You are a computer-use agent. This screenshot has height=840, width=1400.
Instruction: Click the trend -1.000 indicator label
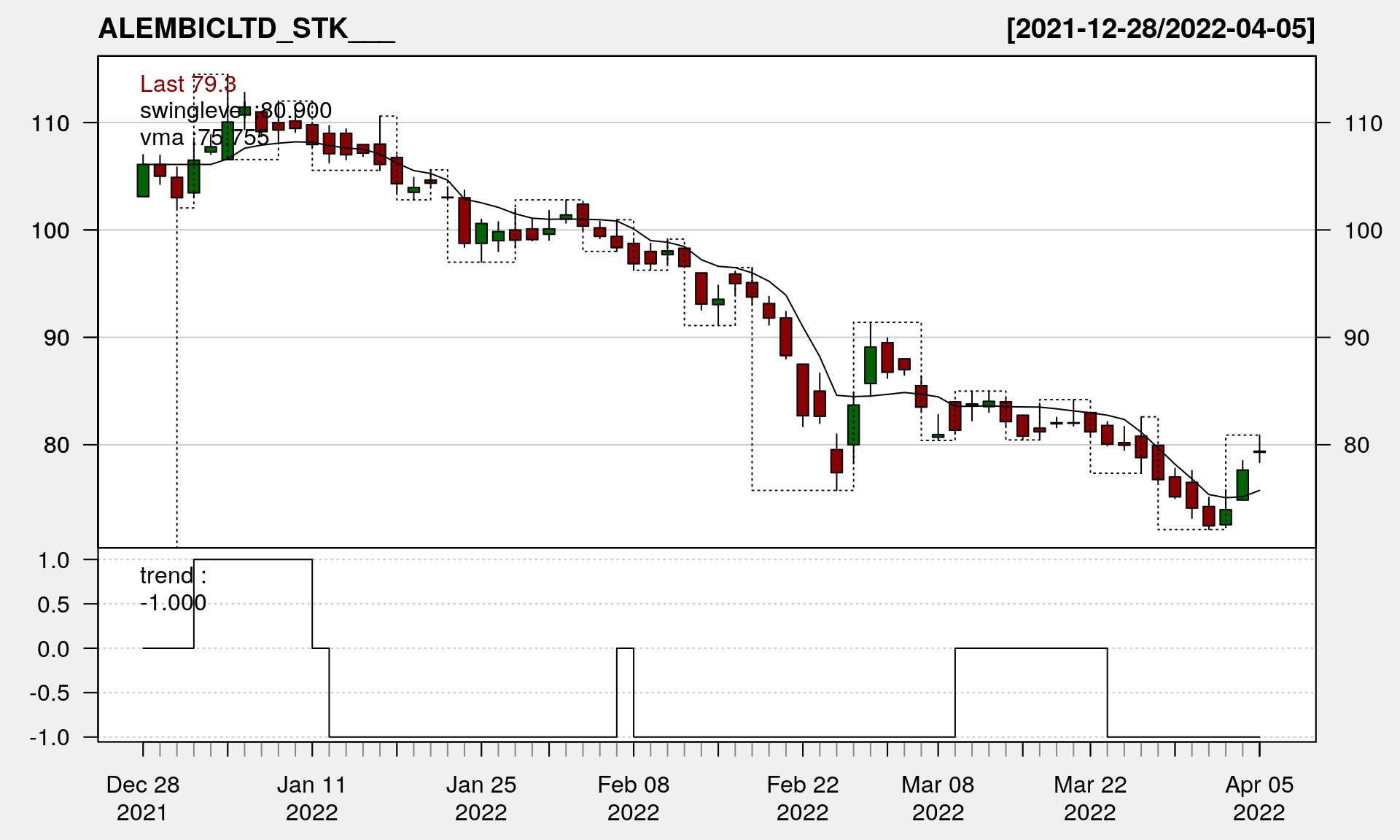[173, 589]
